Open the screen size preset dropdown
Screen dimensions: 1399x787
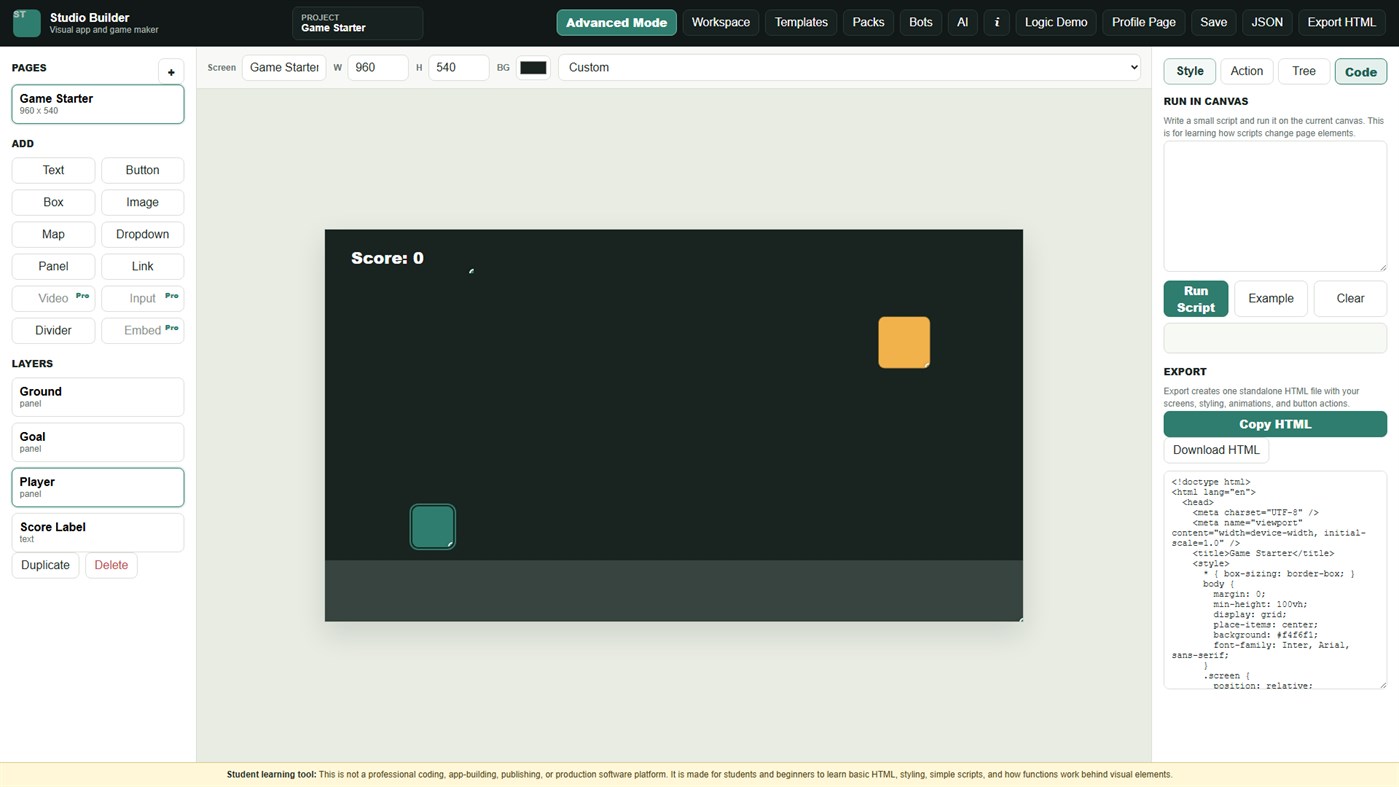(x=849, y=67)
